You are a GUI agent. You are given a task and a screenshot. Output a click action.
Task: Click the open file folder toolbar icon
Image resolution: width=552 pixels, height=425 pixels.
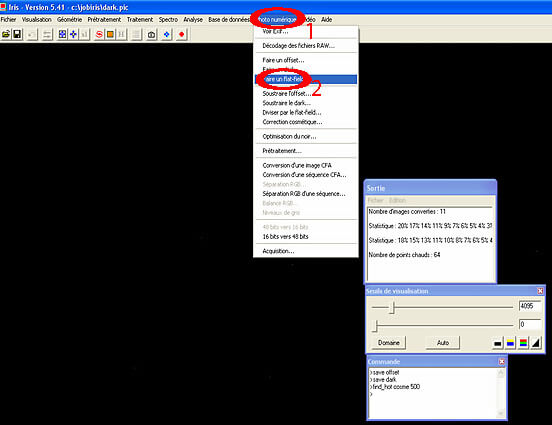click(6, 35)
